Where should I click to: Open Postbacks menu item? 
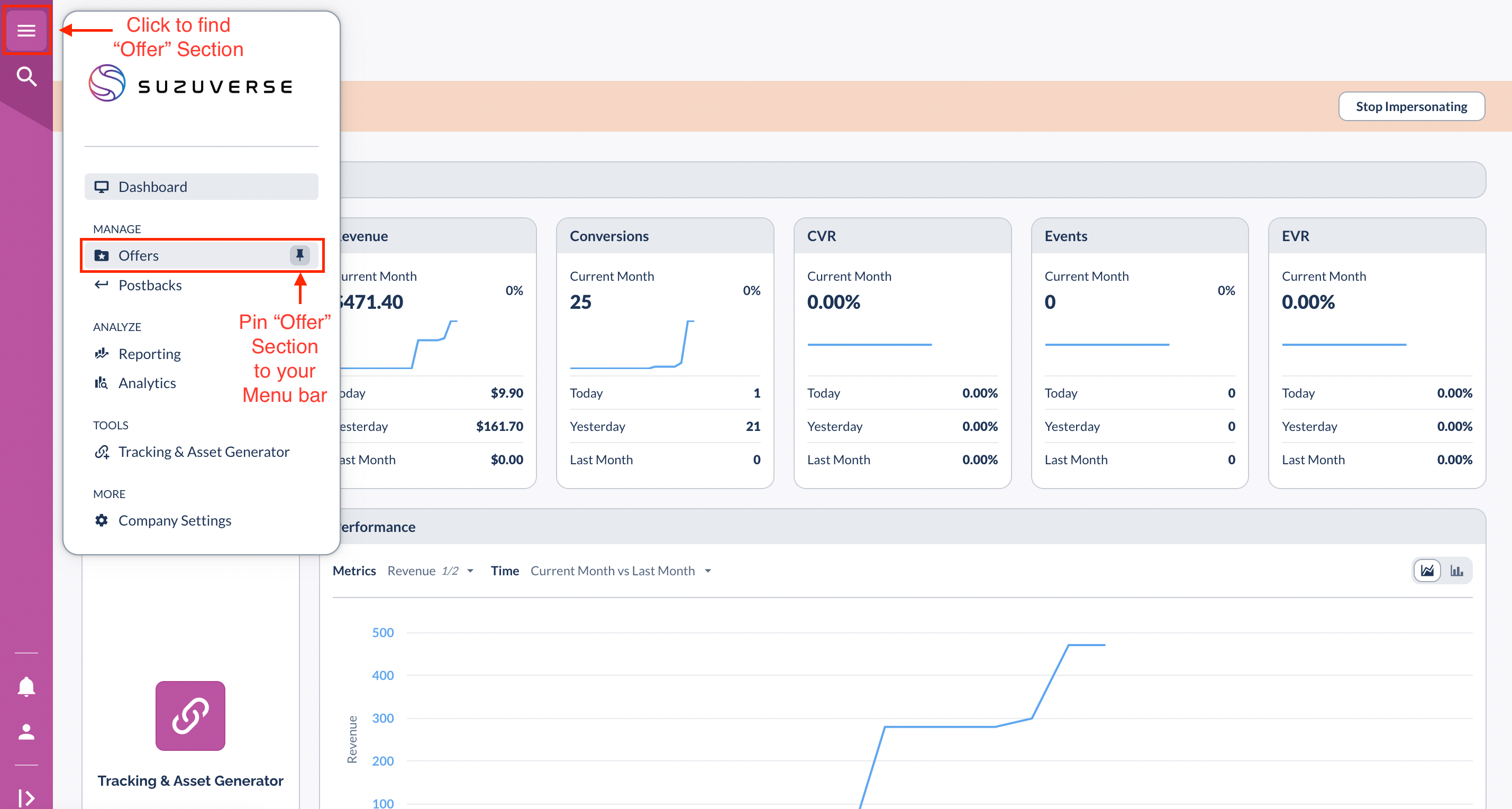pos(150,285)
